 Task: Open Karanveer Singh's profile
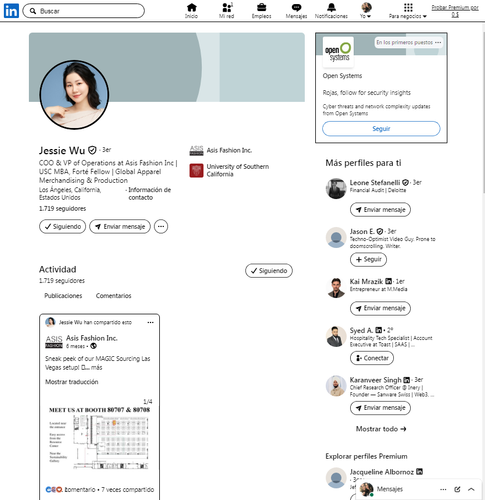[376, 380]
